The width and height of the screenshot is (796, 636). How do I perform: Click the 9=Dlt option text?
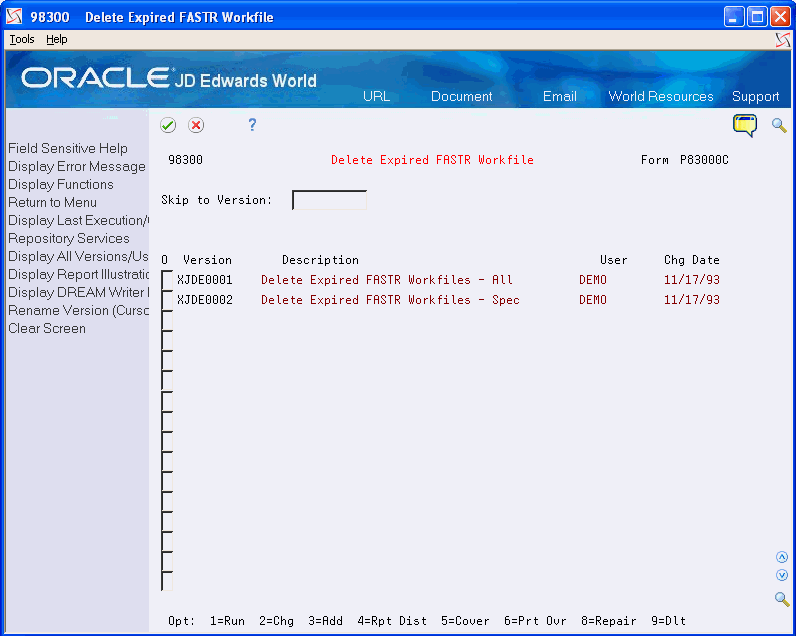click(x=669, y=621)
